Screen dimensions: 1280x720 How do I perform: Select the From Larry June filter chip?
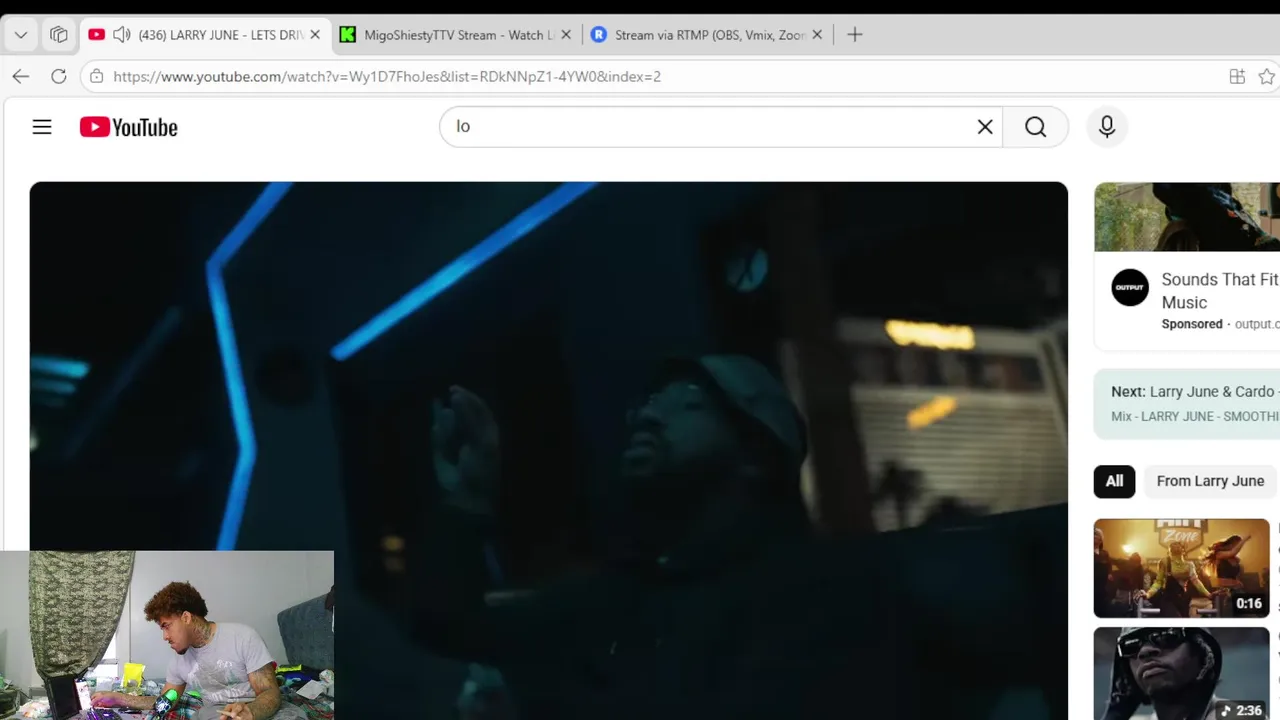click(x=1210, y=481)
